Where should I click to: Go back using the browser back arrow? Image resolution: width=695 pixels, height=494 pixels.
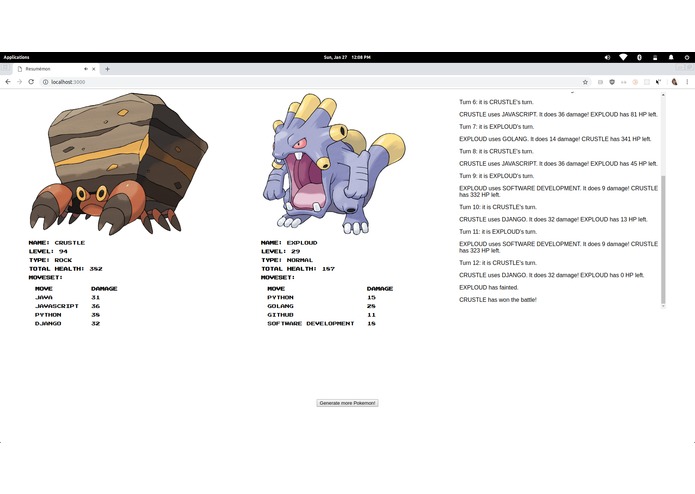[x=8, y=82]
